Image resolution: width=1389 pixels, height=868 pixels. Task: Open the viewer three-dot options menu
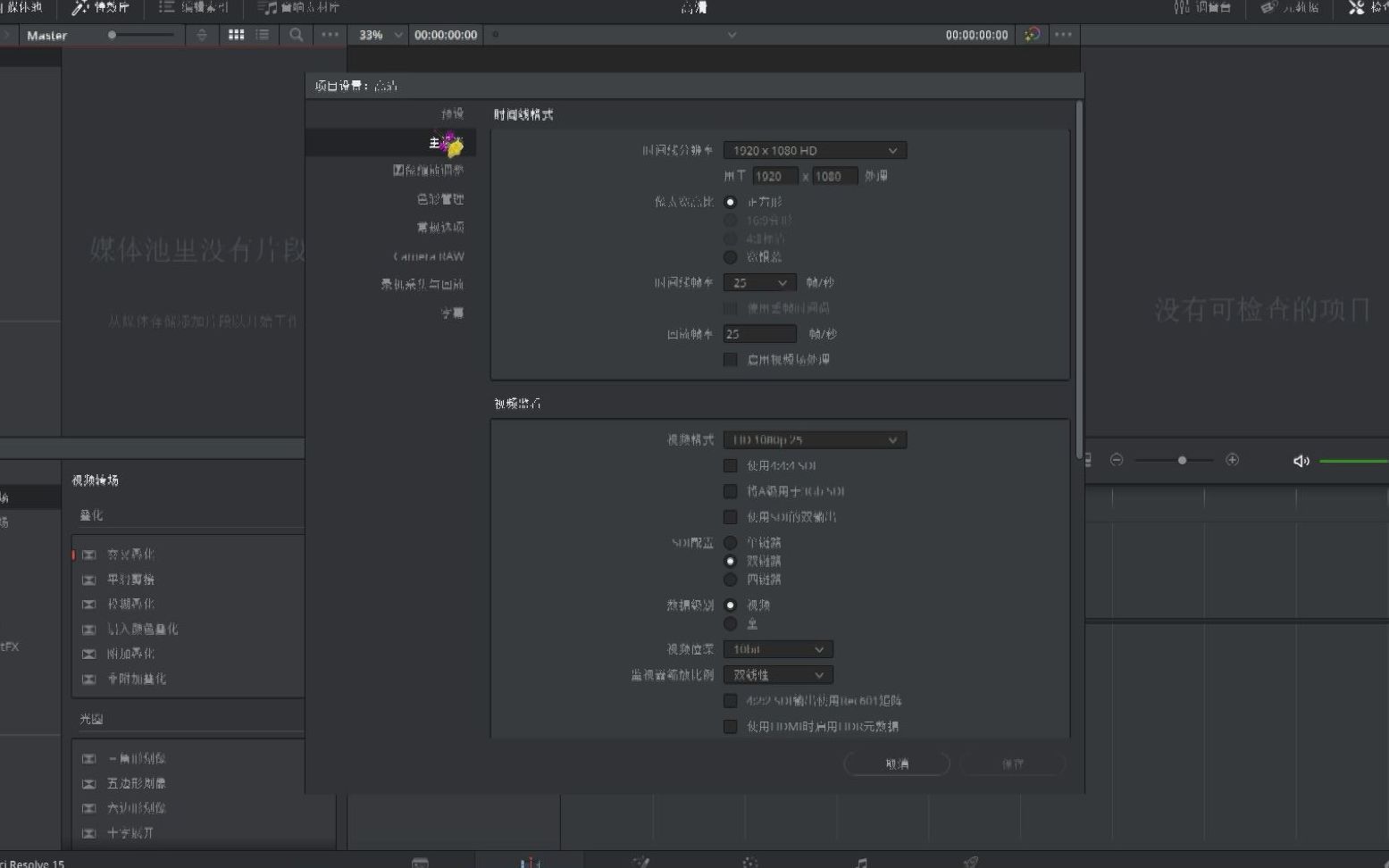(x=1063, y=35)
